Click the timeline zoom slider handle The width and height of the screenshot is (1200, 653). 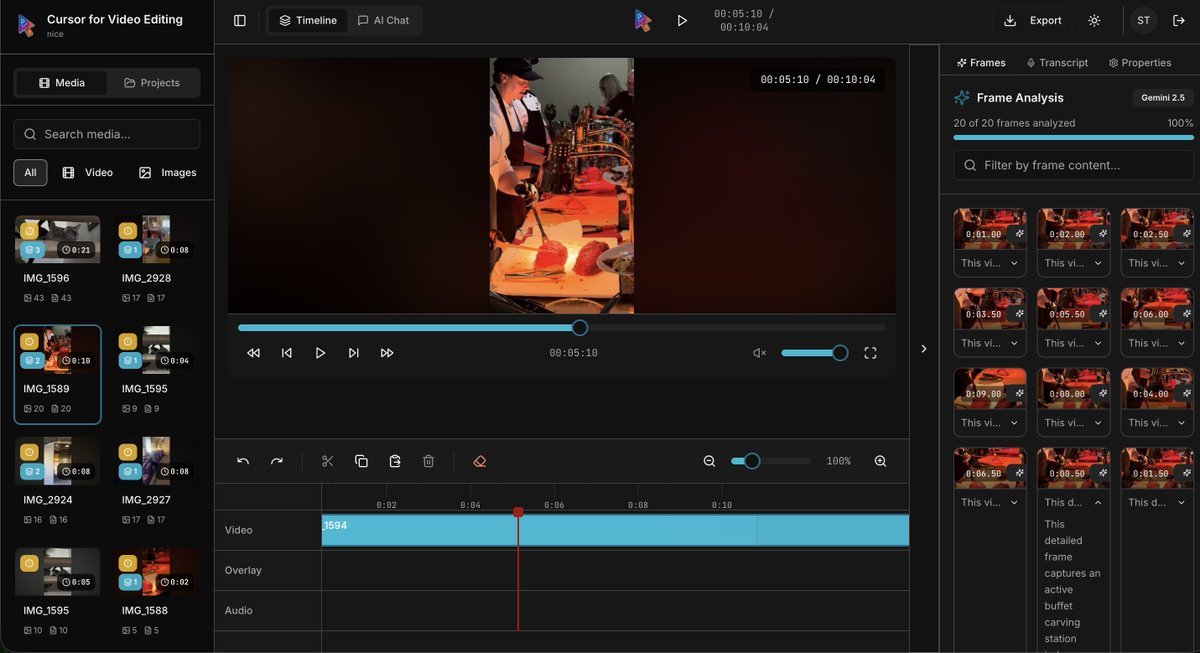click(x=752, y=461)
